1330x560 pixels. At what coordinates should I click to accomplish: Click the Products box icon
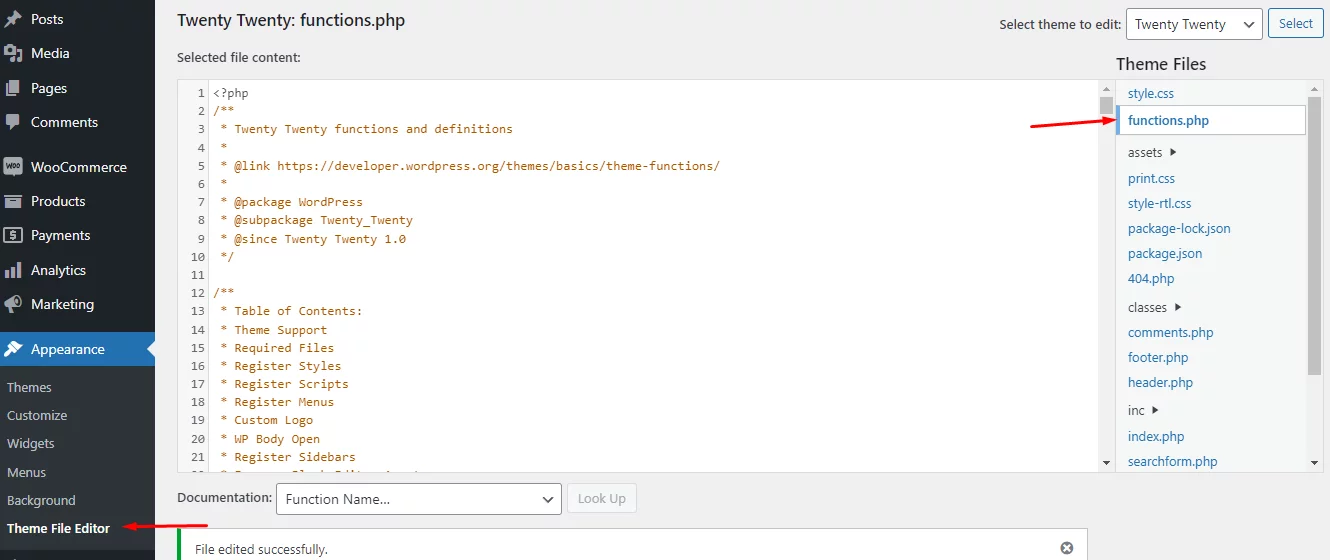(13, 201)
